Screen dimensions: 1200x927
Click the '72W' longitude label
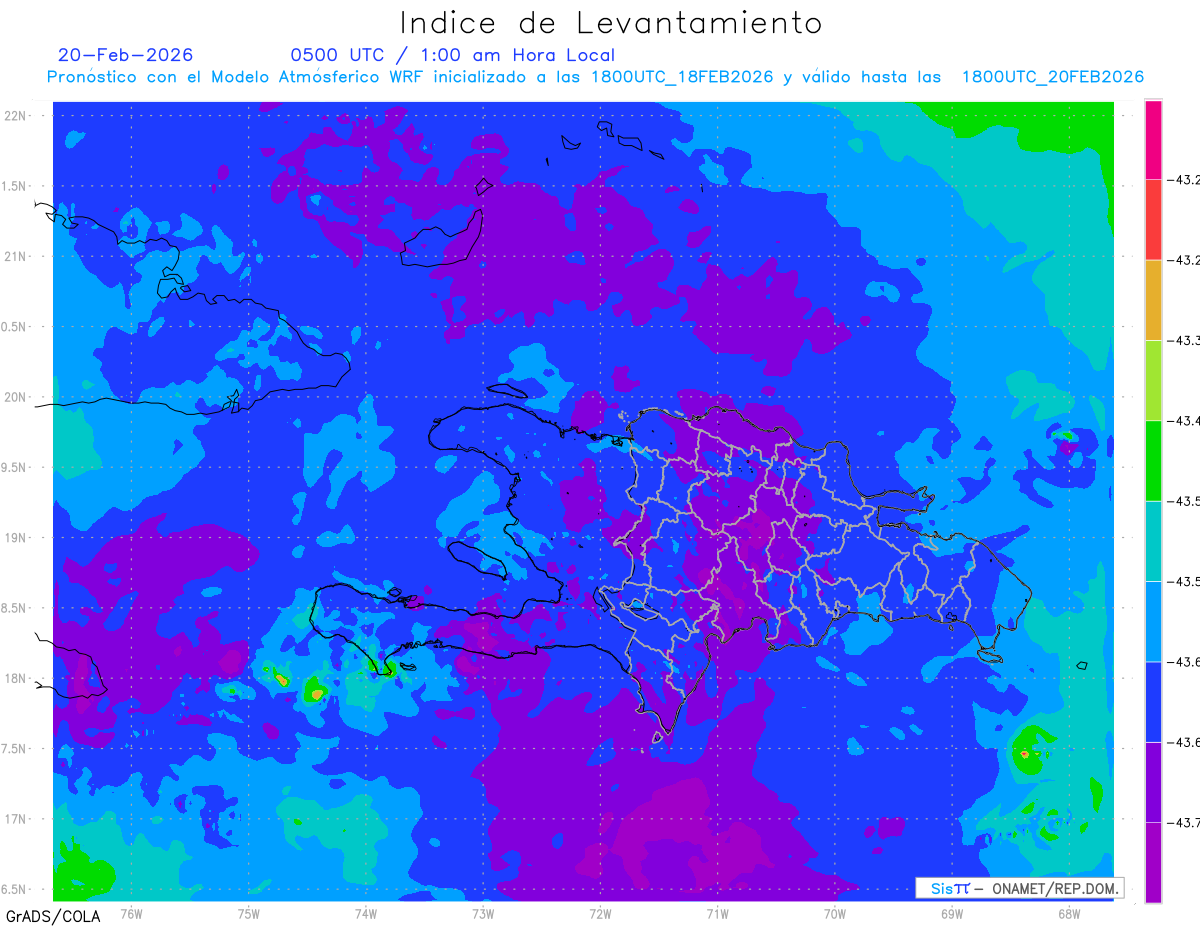[600, 912]
